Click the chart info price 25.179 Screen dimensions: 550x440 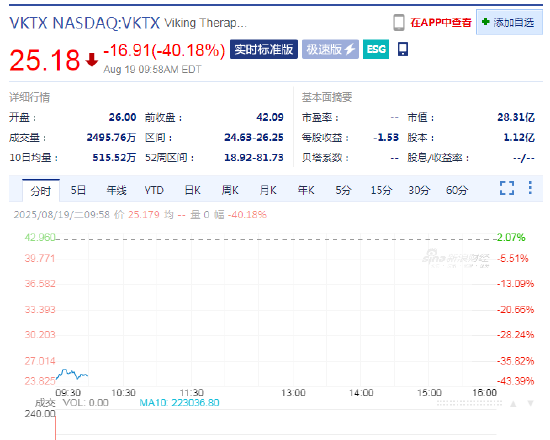point(144,214)
